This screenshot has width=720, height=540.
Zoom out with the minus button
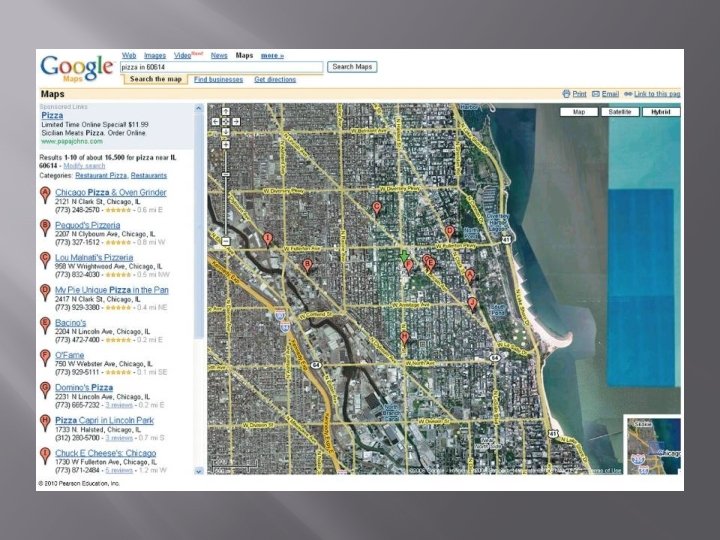[x=225, y=241]
